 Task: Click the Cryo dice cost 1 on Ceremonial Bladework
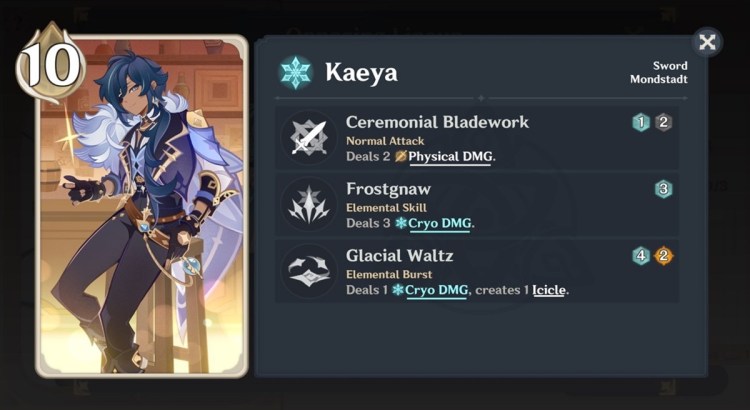click(x=641, y=122)
